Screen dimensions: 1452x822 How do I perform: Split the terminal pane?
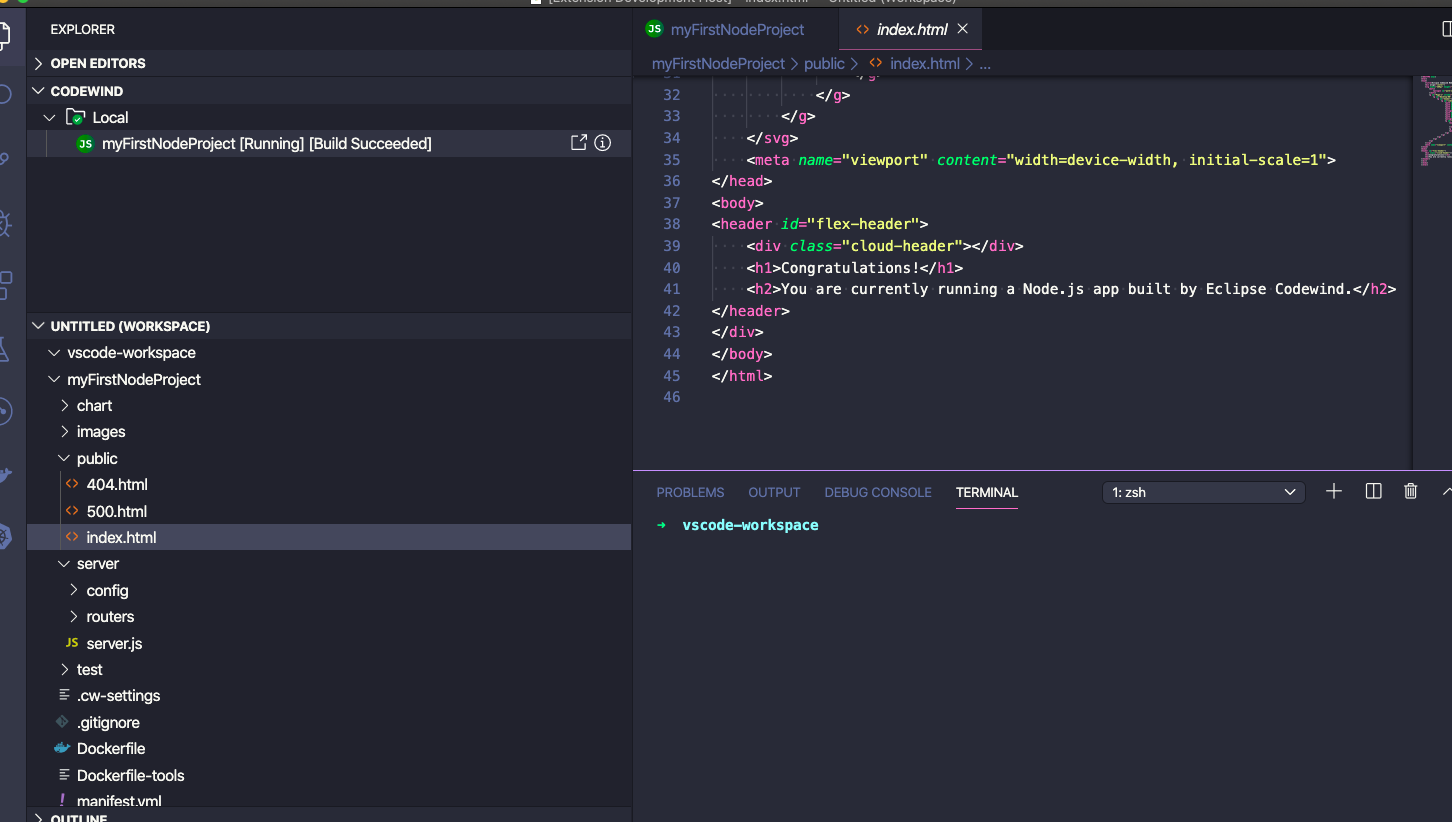1373,491
